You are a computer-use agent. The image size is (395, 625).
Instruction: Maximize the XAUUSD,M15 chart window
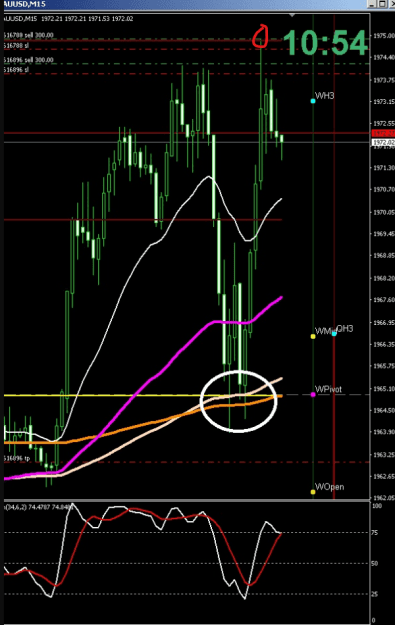pos(381,4)
